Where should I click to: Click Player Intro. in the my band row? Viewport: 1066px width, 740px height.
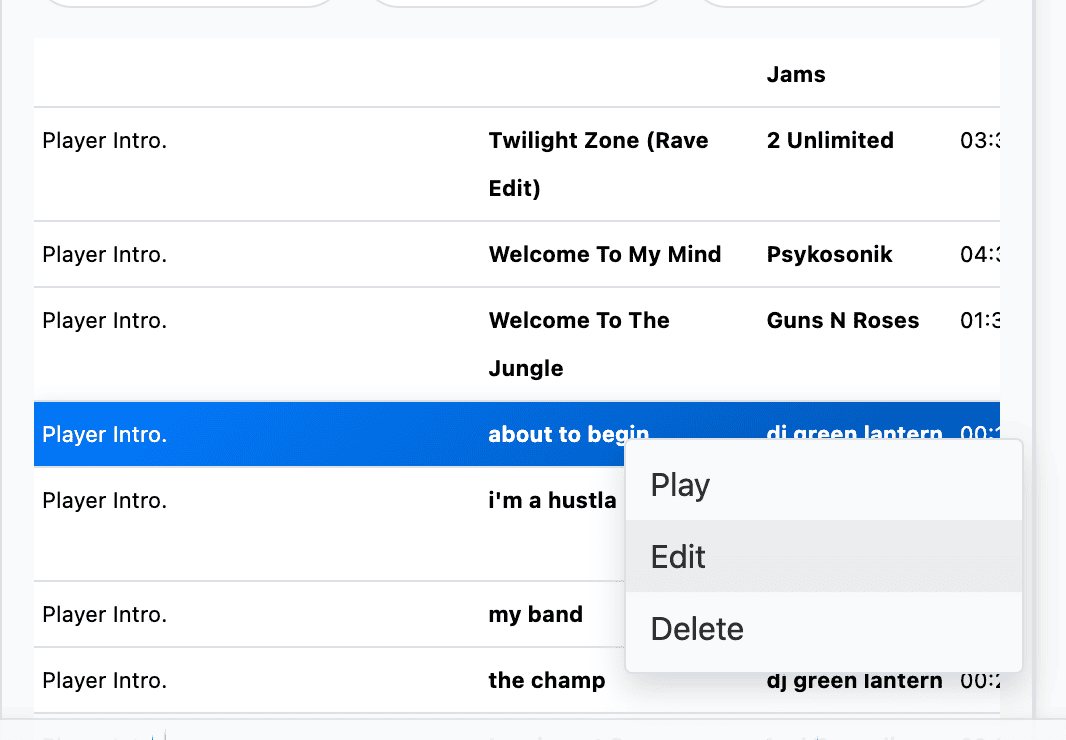(104, 615)
